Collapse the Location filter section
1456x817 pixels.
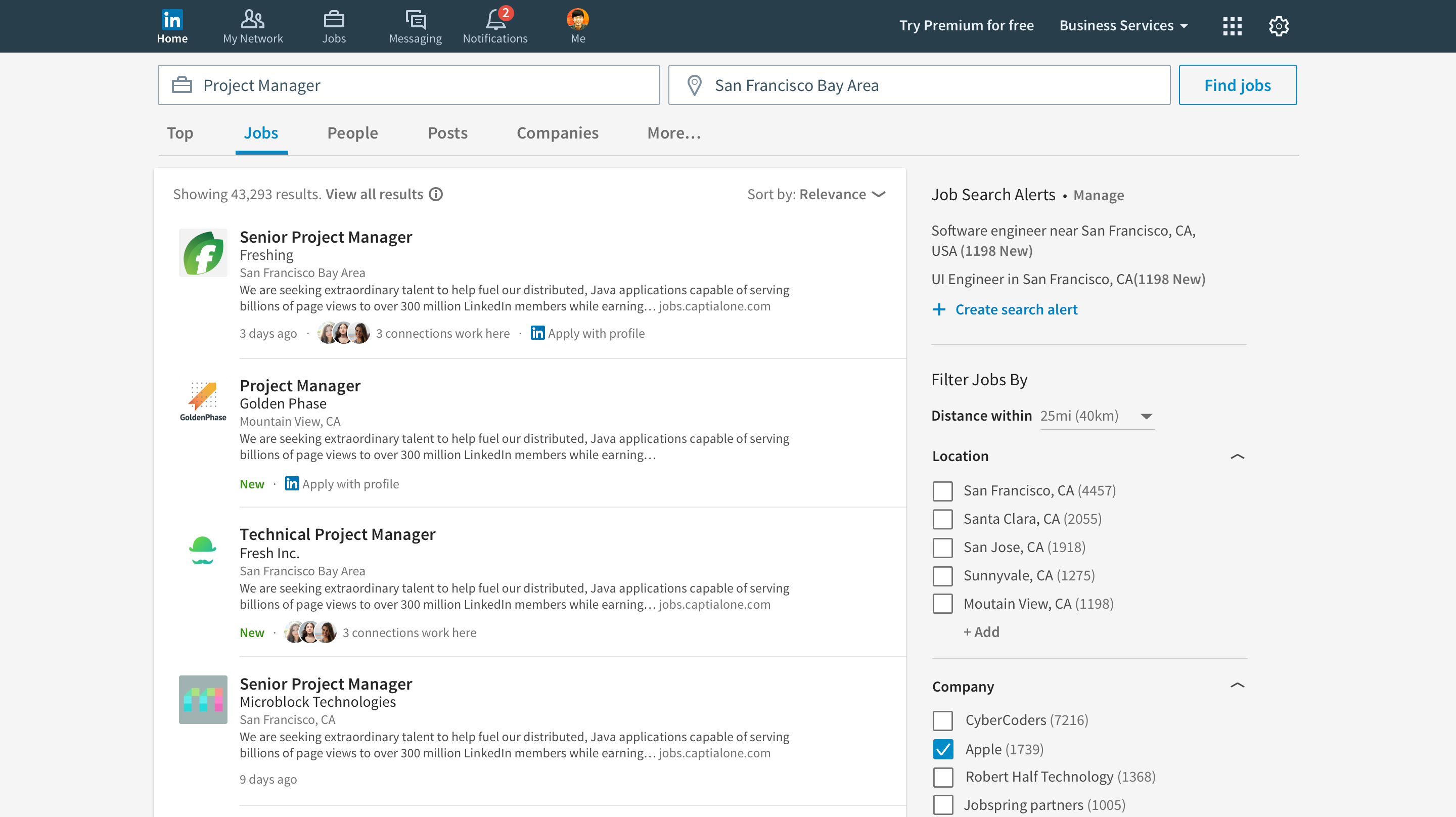pyautogui.click(x=1237, y=456)
